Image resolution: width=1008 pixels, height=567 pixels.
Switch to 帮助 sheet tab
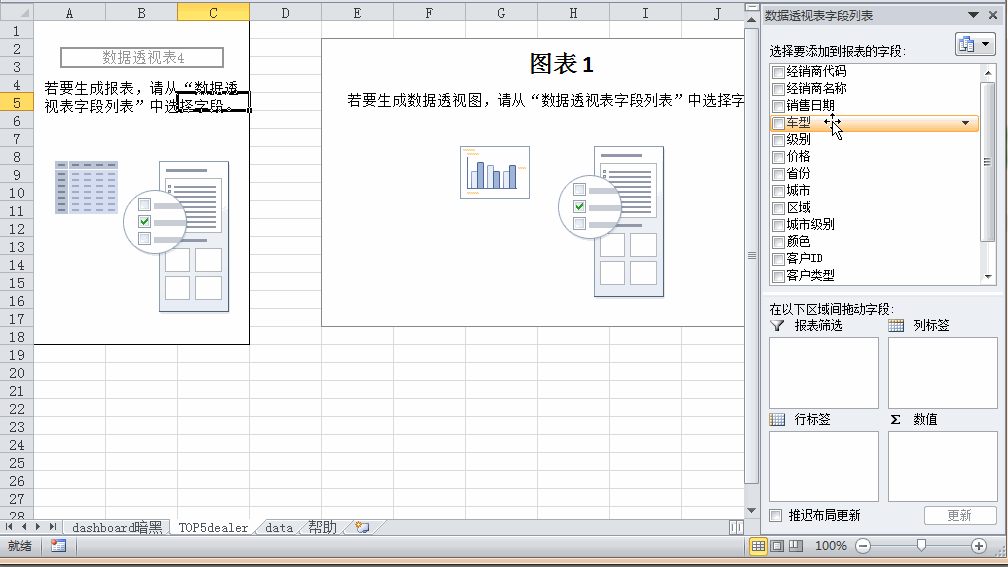322,528
